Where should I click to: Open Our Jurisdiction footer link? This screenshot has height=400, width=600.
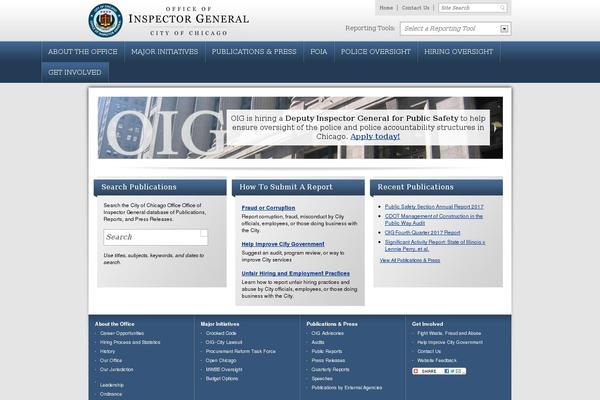[116, 370]
